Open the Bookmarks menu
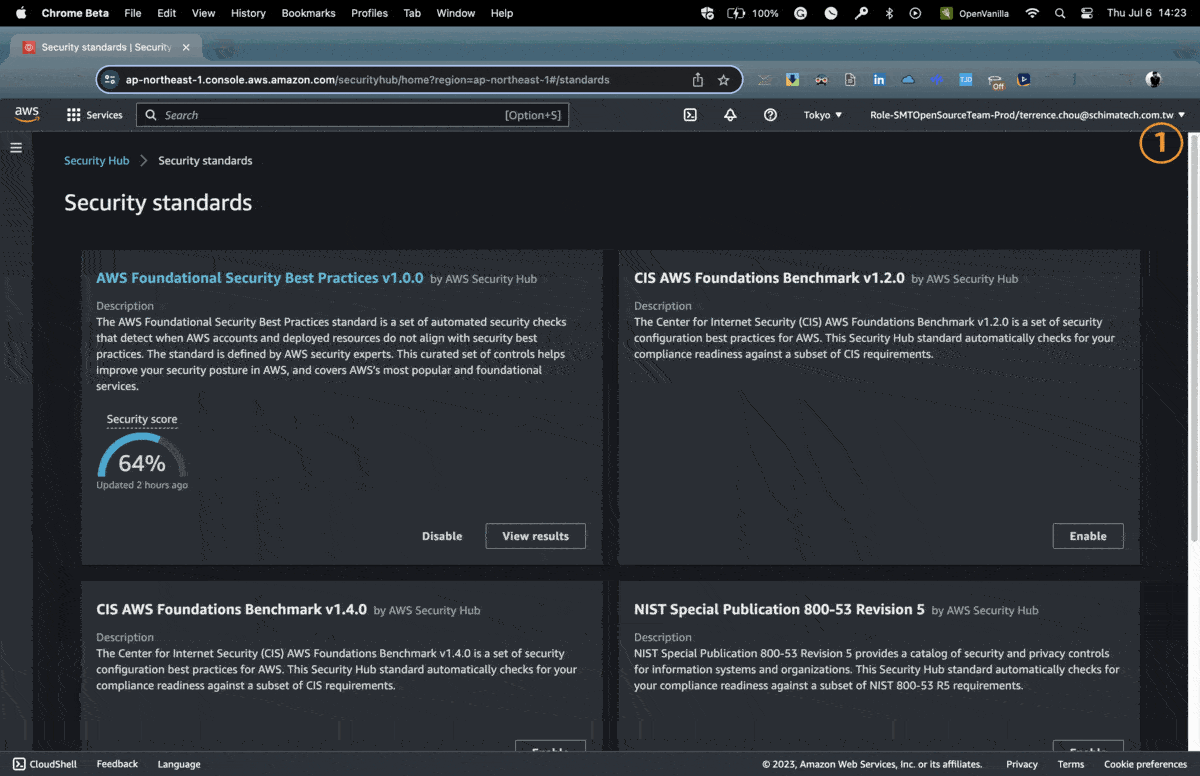Image resolution: width=1200 pixels, height=776 pixels. (x=310, y=13)
